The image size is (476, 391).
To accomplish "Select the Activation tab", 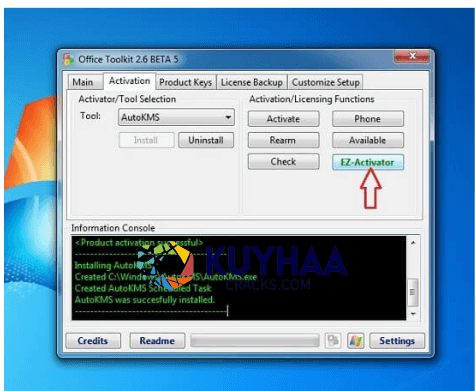I will point(129,81).
